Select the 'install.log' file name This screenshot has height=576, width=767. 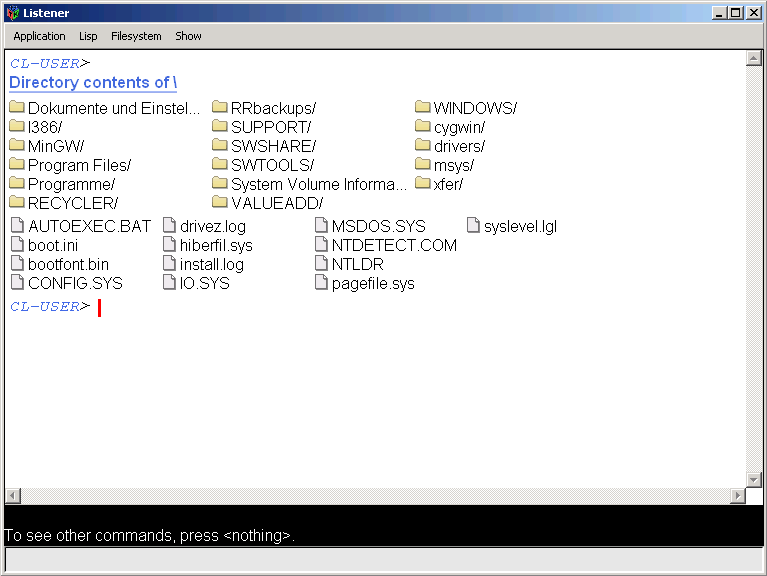tap(212, 265)
